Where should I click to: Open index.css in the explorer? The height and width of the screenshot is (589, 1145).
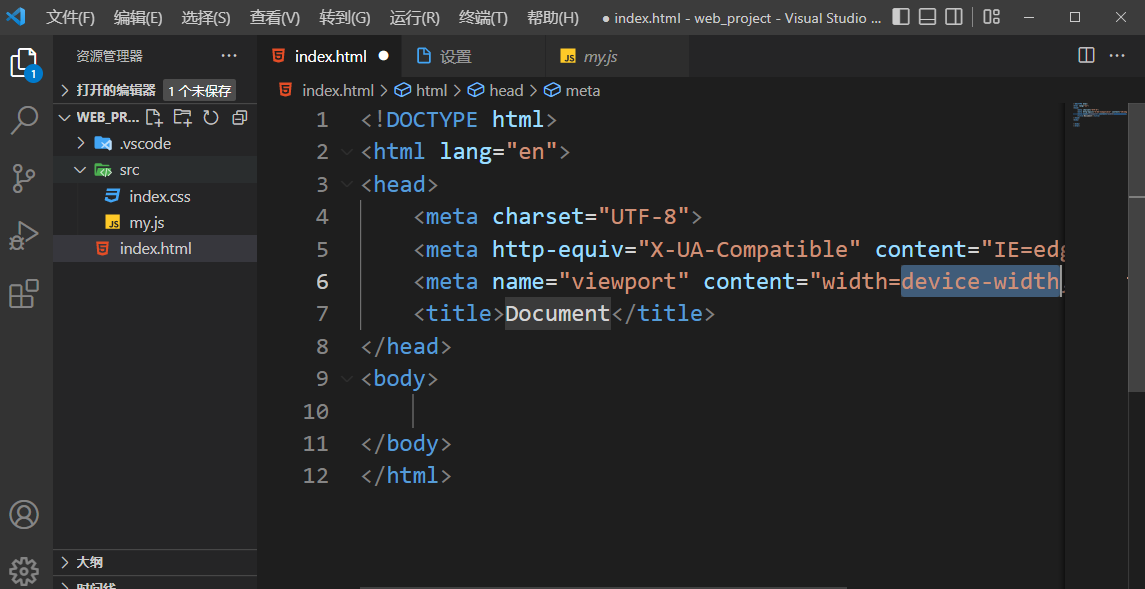(x=155, y=196)
